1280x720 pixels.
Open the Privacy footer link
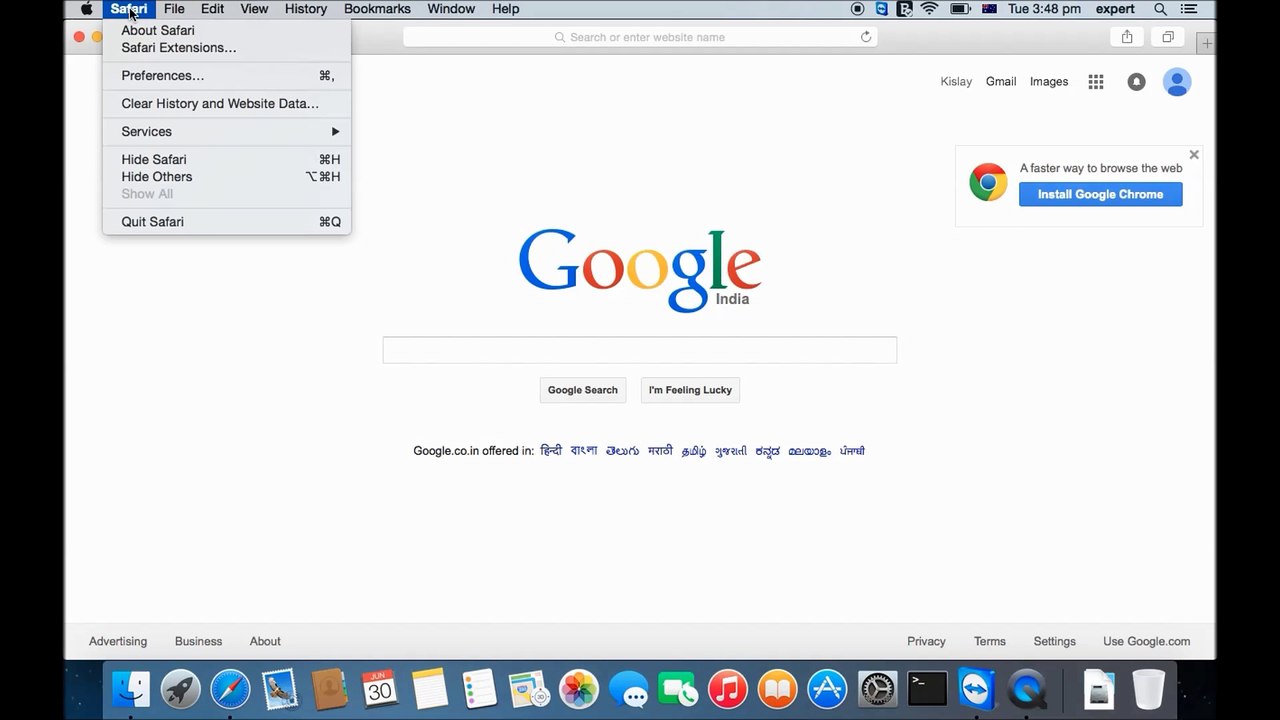[x=926, y=641]
